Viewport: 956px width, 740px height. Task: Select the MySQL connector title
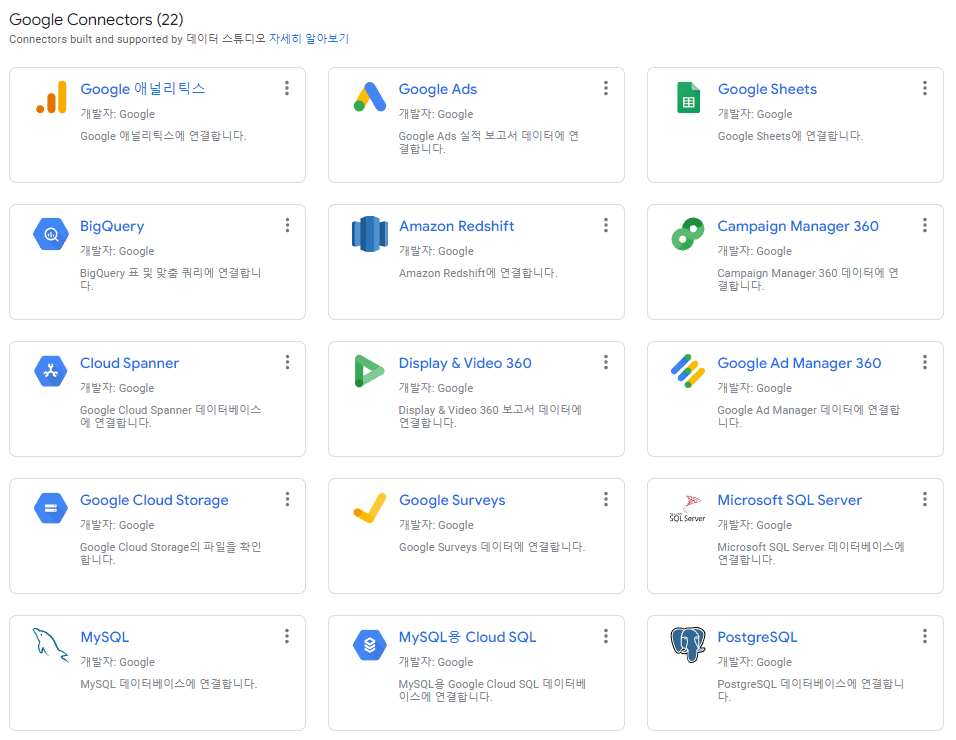tap(105, 637)
